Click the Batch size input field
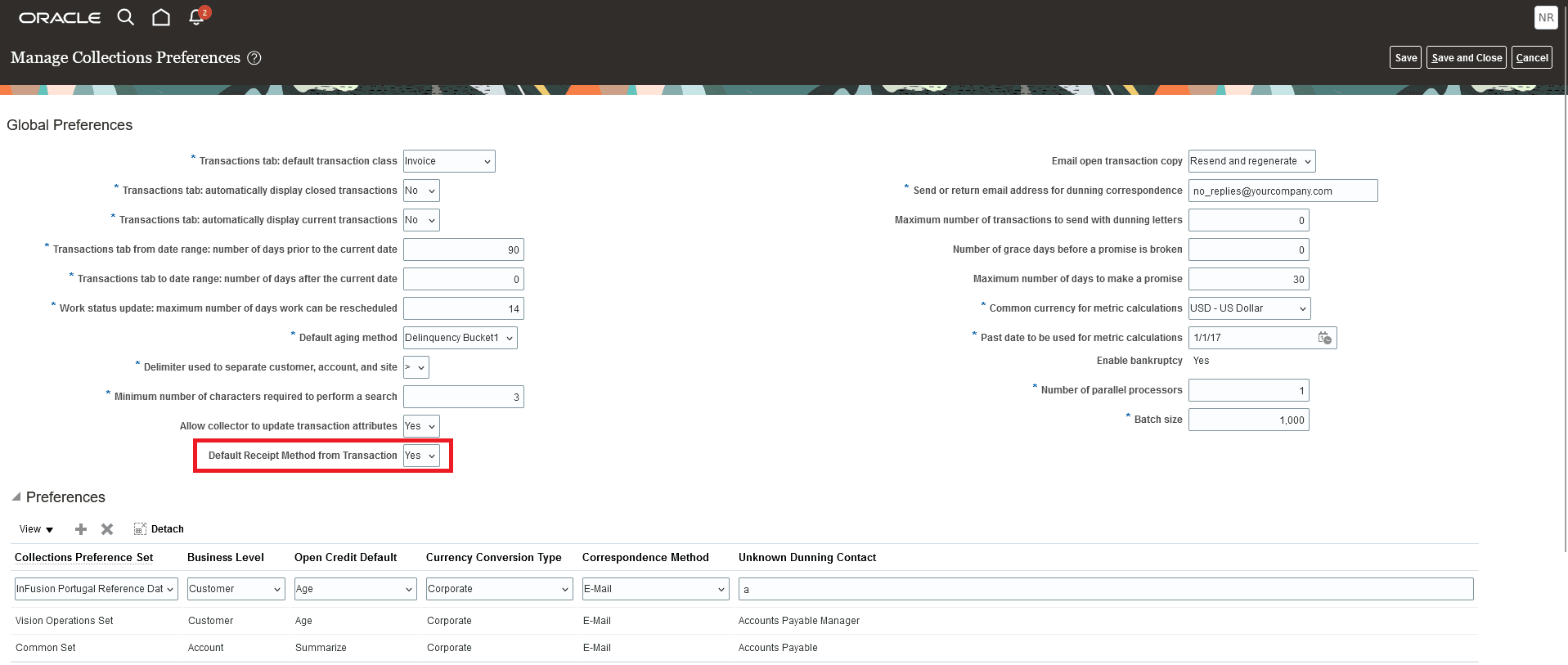Image resolution: width=1568 pixels, height=665 pixels. [x=1248, y=420]
